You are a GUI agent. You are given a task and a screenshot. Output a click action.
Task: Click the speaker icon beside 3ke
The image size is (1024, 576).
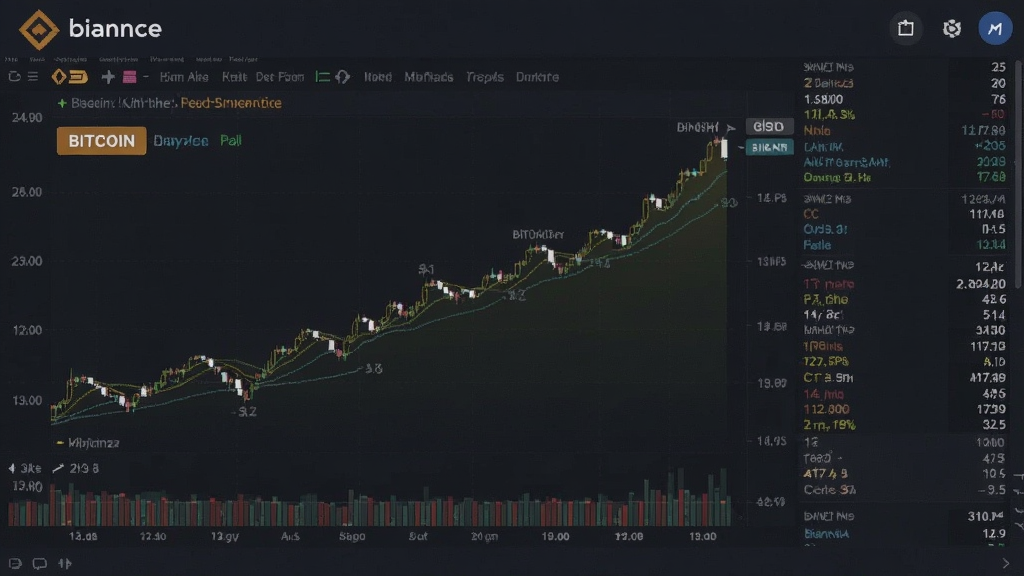(x=12, y=468)
